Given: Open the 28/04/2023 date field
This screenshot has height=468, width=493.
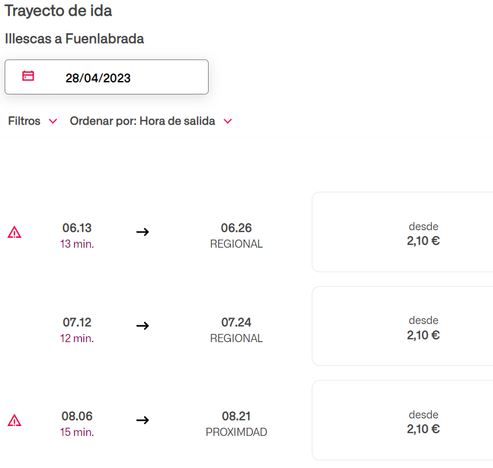Looking at the screenshot, I should [x=107, y=77].
